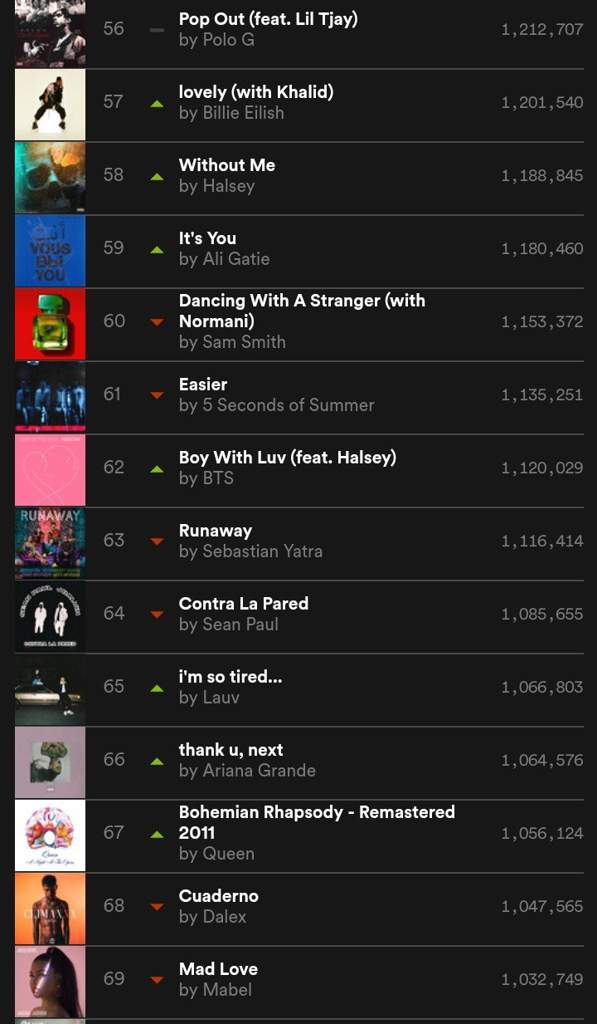Screen dimensions: 597x1024
Task: Click the green up arrow beside lovely
Action: click(156, 103)
